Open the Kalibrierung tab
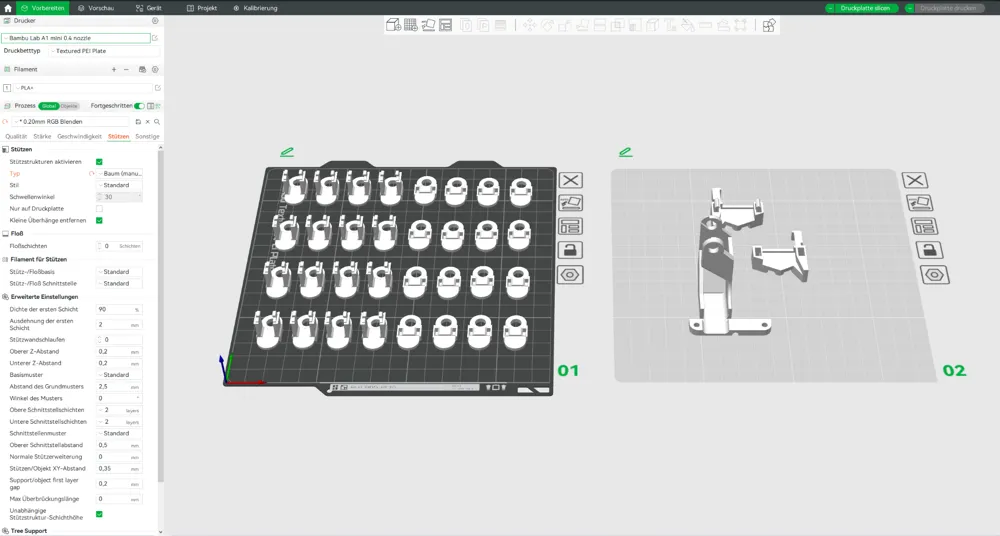Viewport: 1000px width, 536px height. [255, 8]
